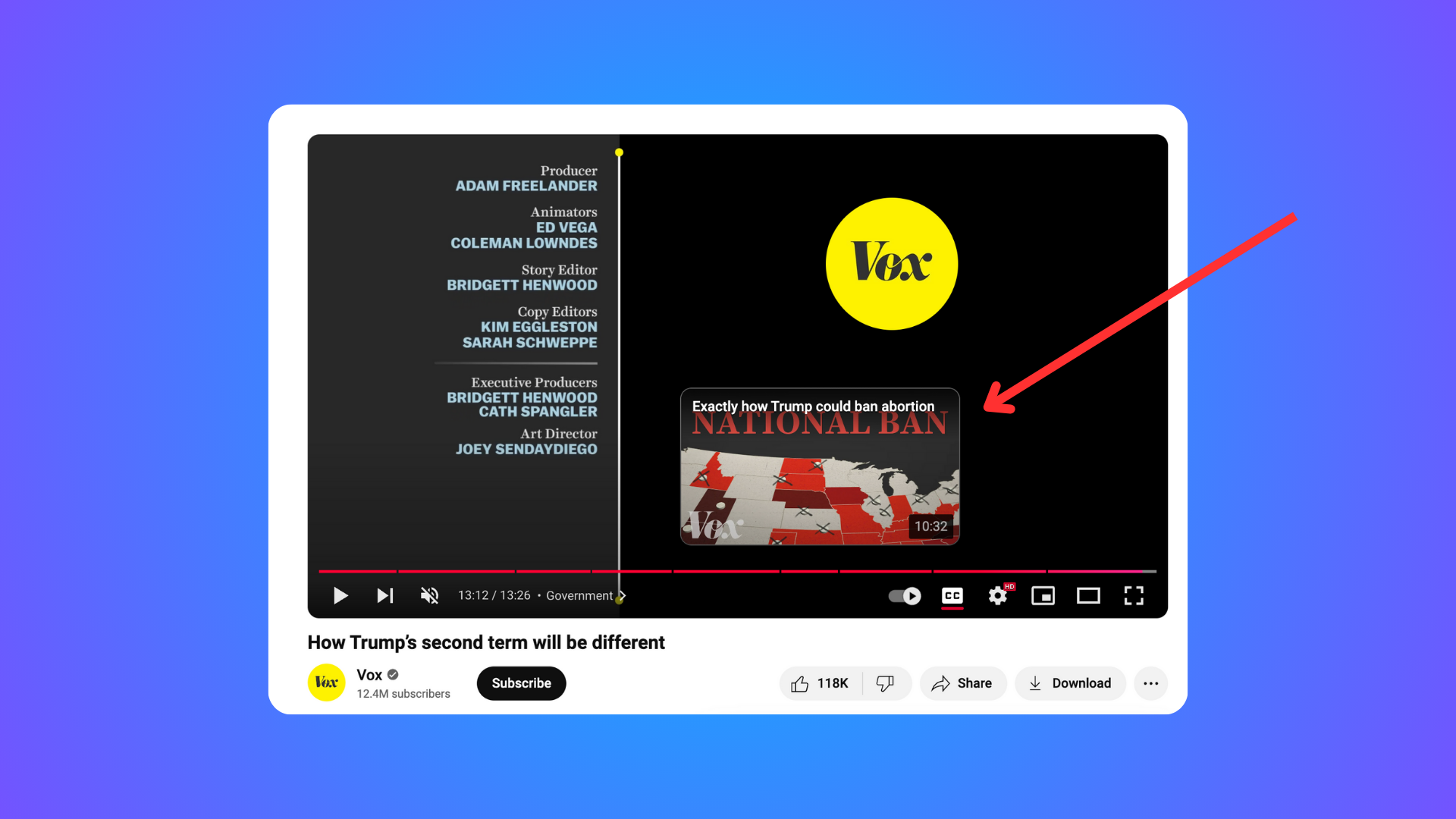The height and width of the screenshot is (819, 1456).
Task: Toggle autoplay switch on/off
Action: 903,595
